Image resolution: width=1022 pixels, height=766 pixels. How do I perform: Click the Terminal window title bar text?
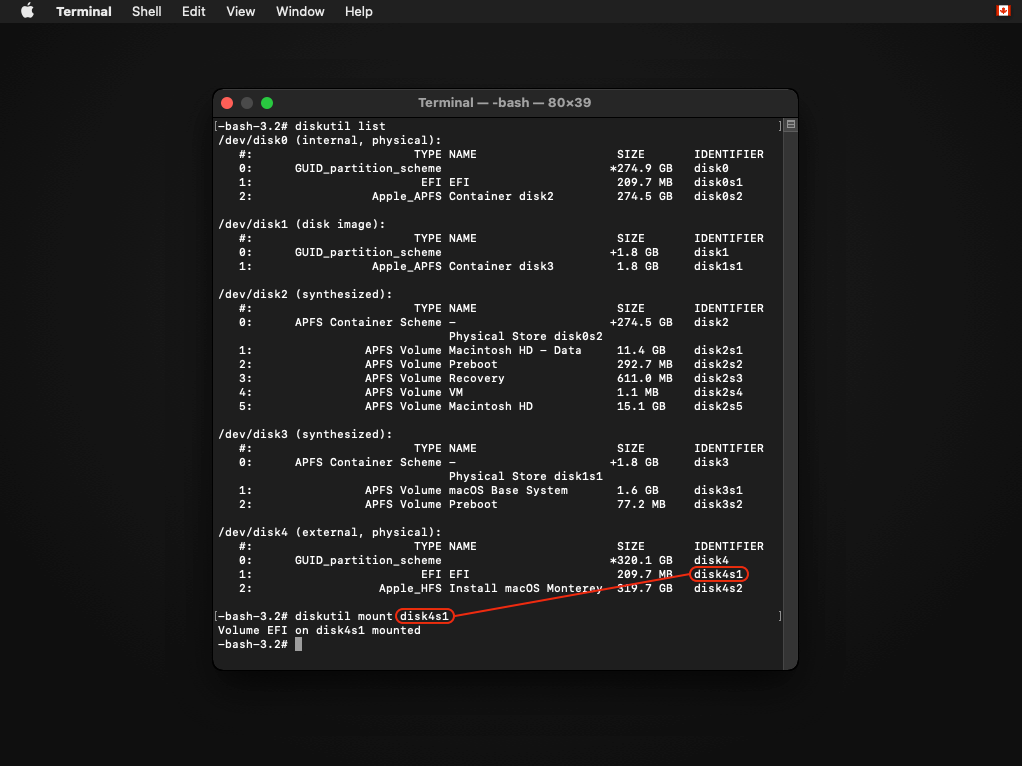click(505, 103)
